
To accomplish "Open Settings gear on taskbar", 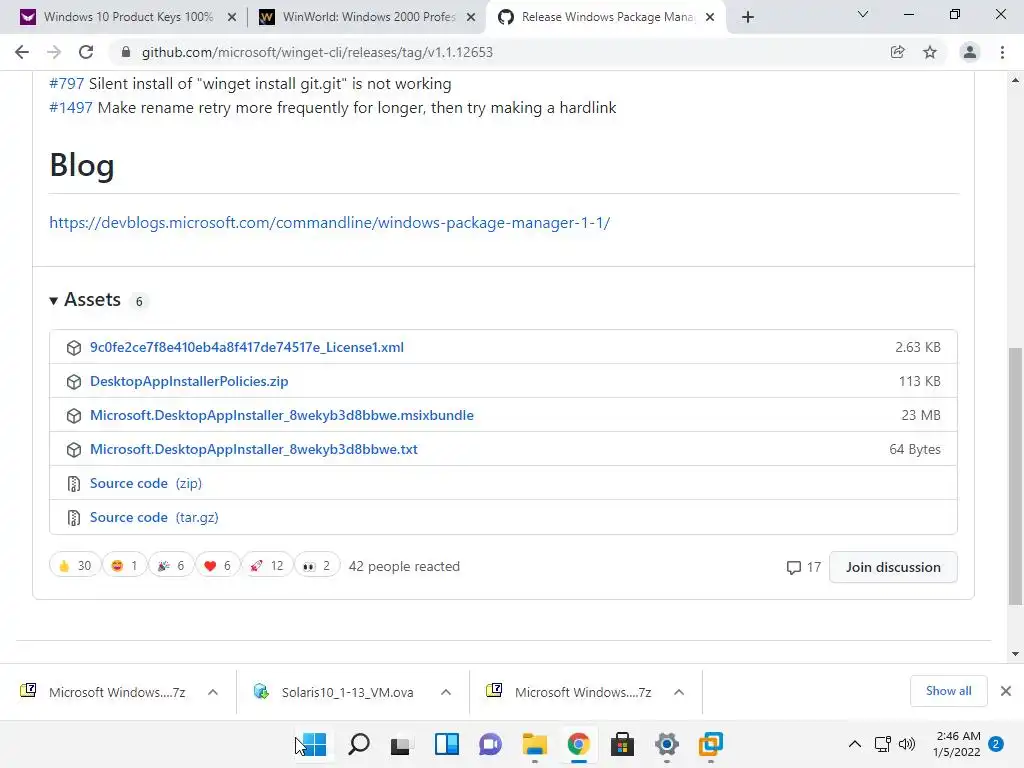I will 667,744.
